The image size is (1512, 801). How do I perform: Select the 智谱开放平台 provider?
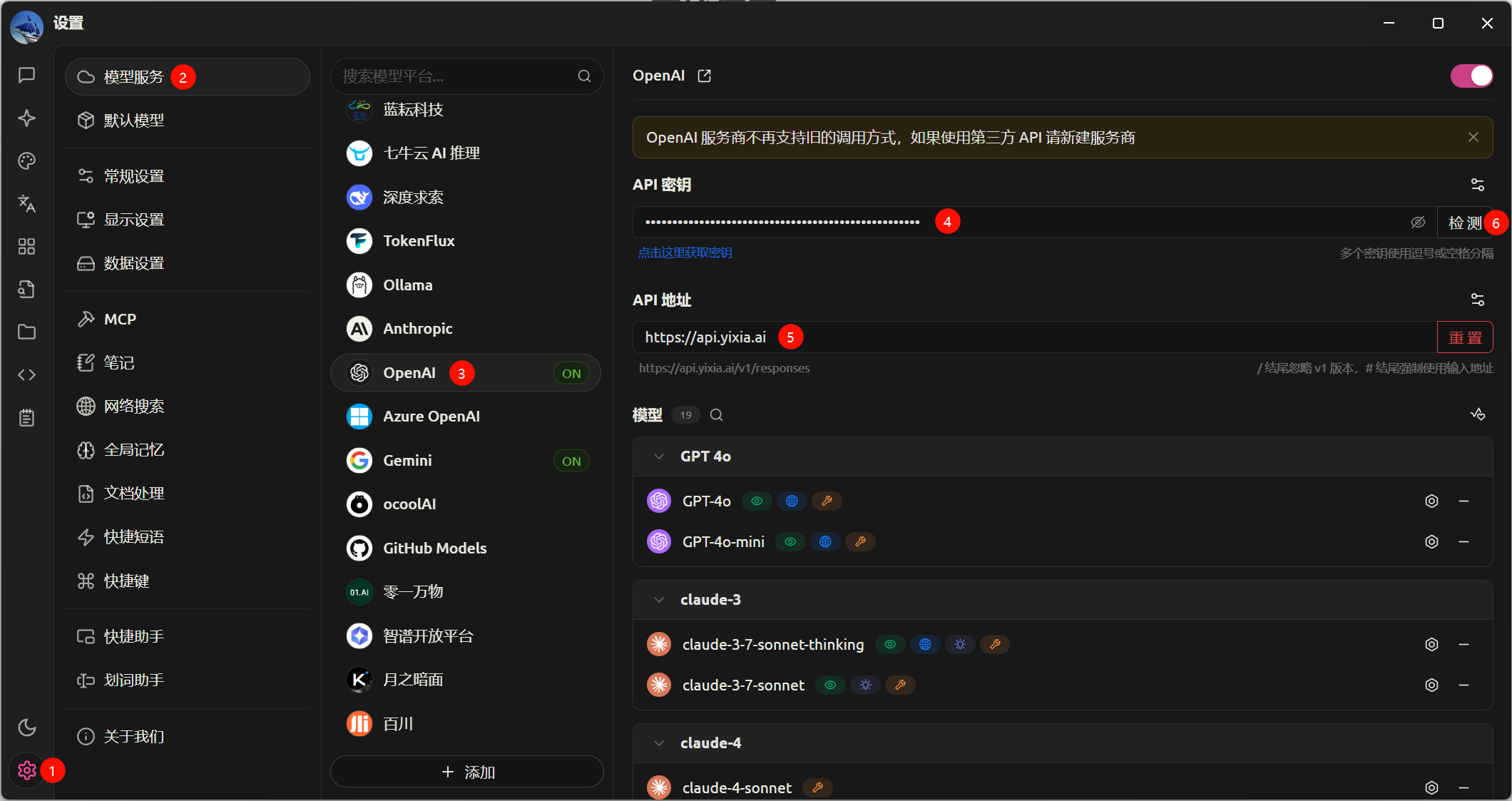coord(466,636)
